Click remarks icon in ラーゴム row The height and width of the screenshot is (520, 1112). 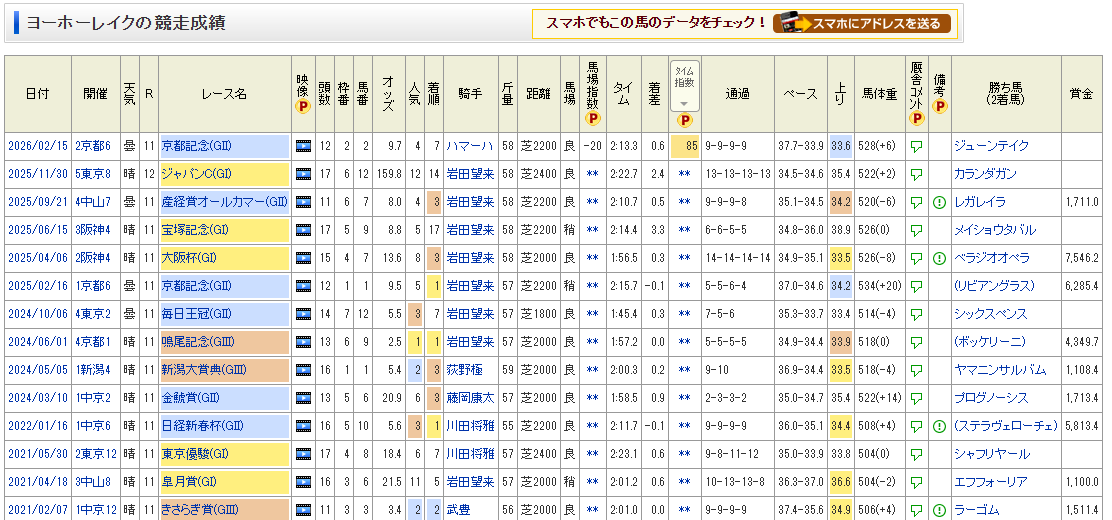point(939,510)
